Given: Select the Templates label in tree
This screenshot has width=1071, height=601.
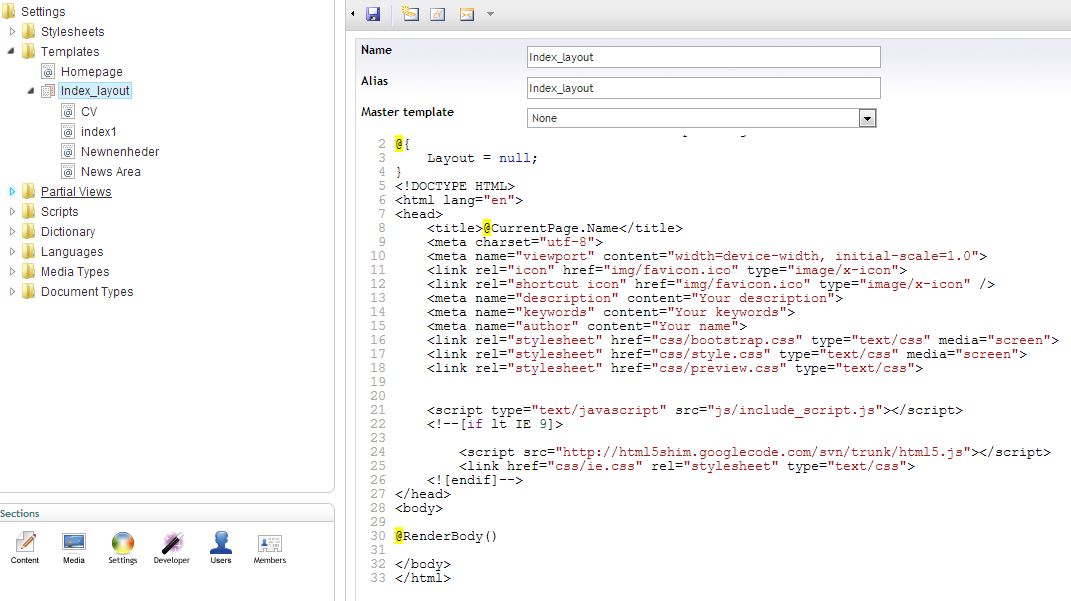Looking at the screenshot, I should point(70,51).
